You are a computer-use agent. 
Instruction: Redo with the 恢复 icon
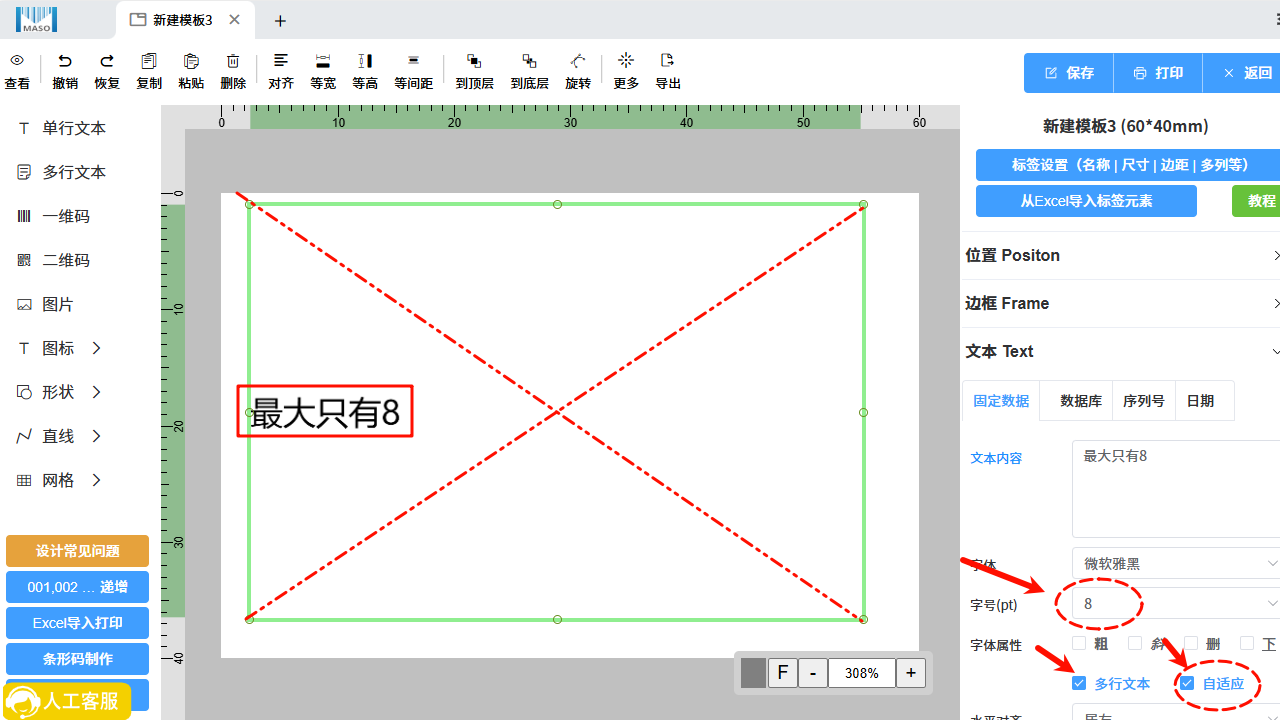(107, 61)
